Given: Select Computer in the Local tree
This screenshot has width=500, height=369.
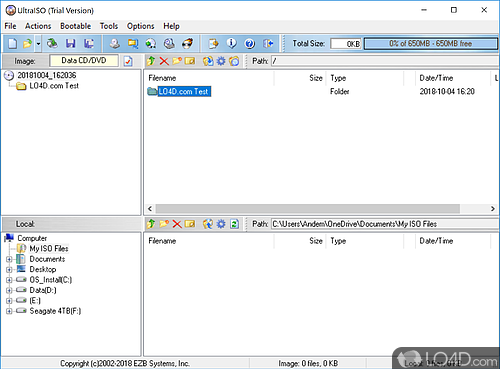Looking at the screenshot, I should coord(32,238).
